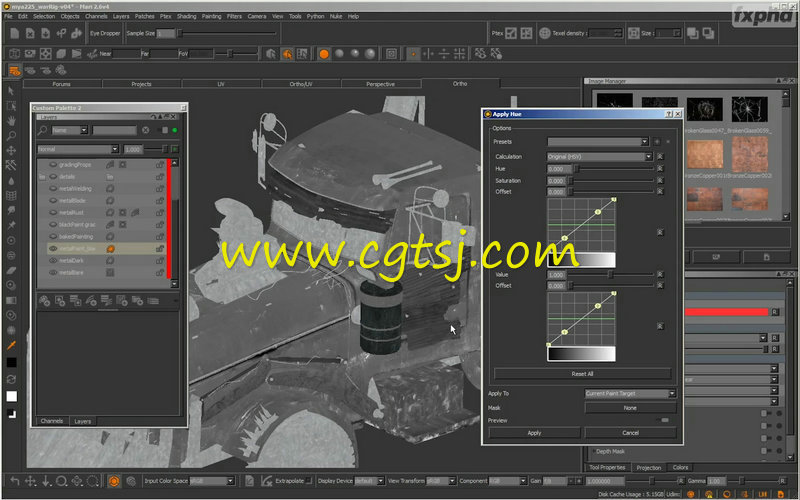Open the Input Color Space dropdown
The height and width of the screenshot is (500, 800).
coord(212,481)
